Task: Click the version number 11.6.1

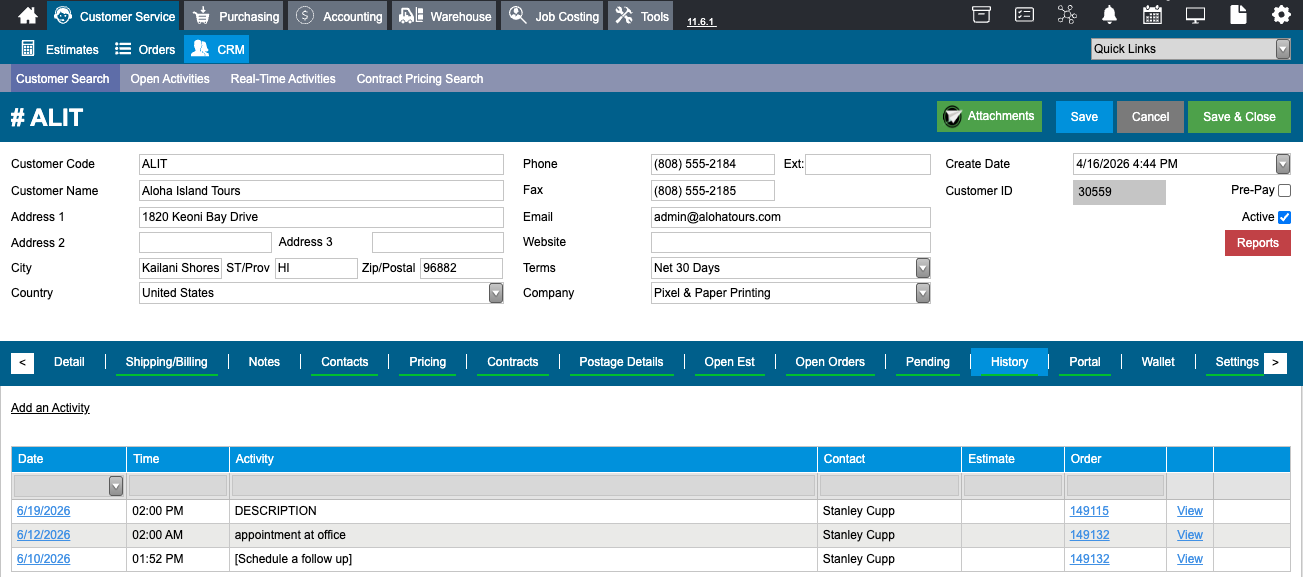Action: (x=701, y=21)
